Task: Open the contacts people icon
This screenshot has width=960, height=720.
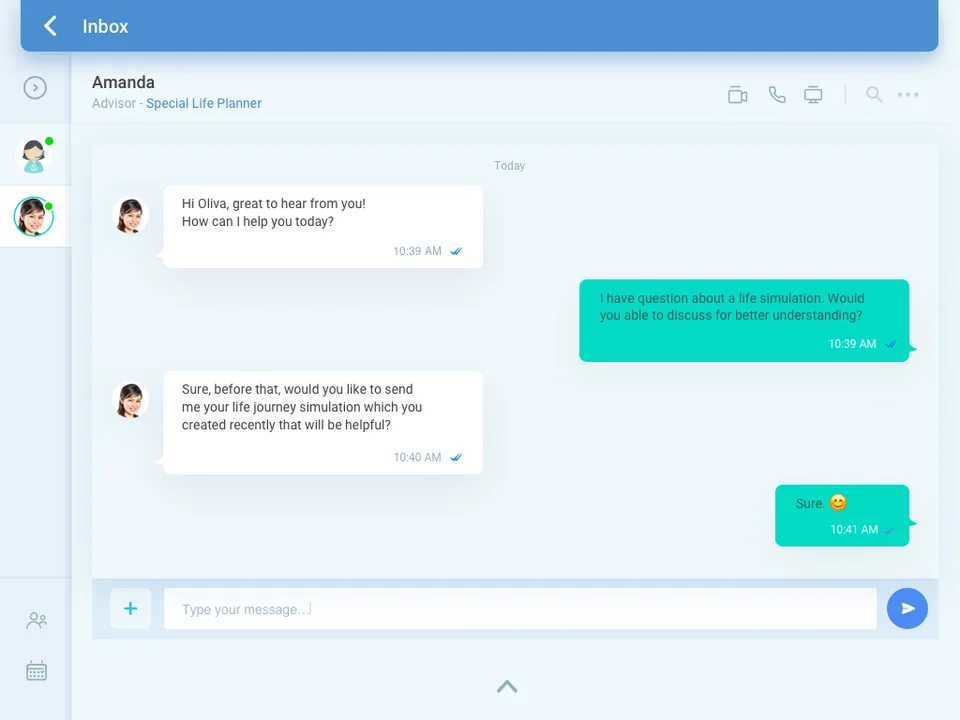Action: tap(37, 620)
